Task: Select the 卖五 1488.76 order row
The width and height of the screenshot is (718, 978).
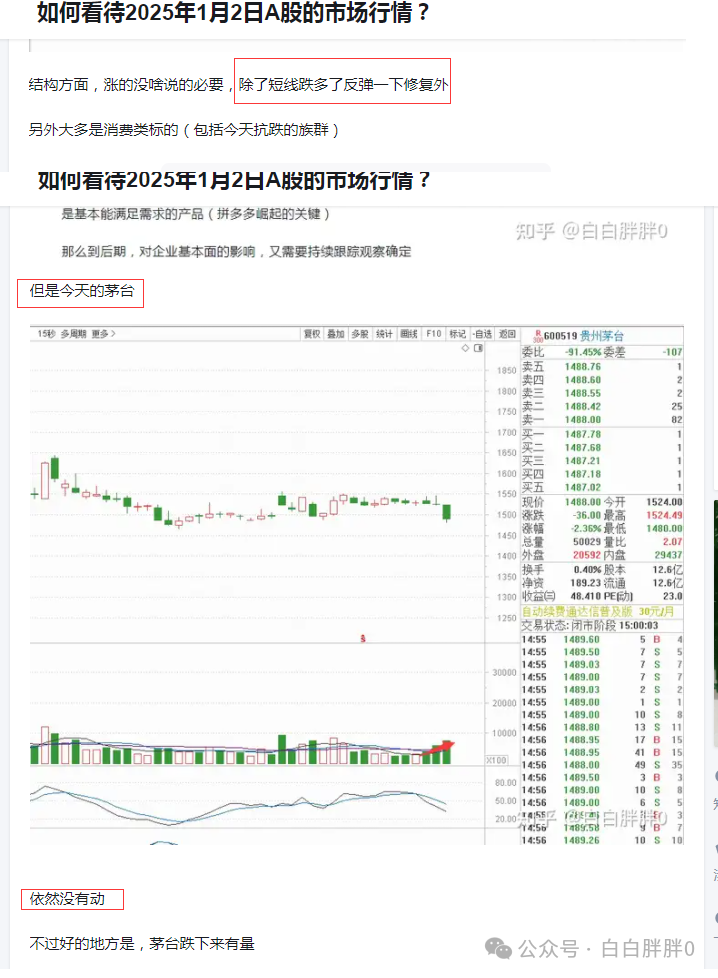Action: pyautogui.click(x=602, y=367)
